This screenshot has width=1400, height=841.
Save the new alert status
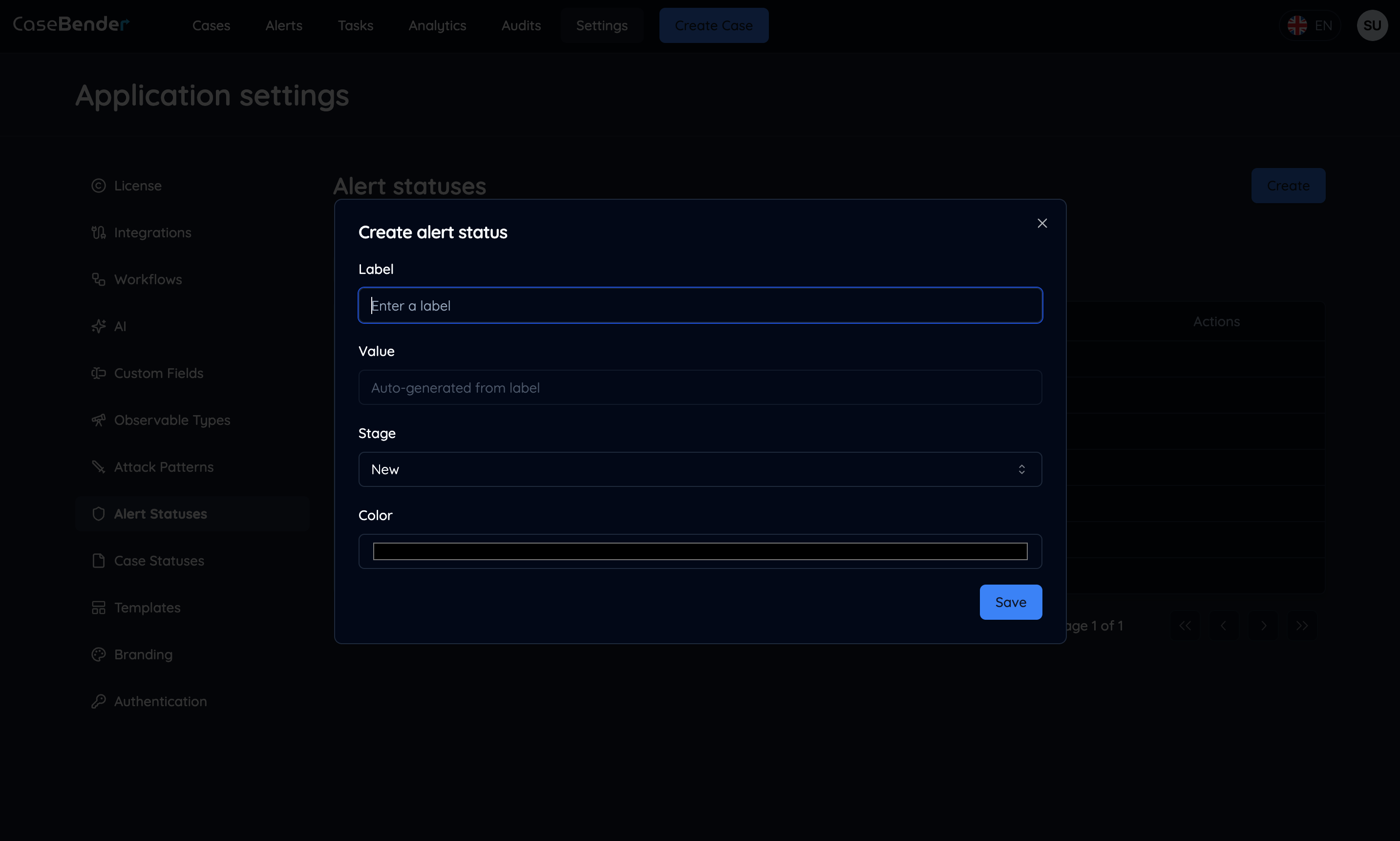[1011, 602]
